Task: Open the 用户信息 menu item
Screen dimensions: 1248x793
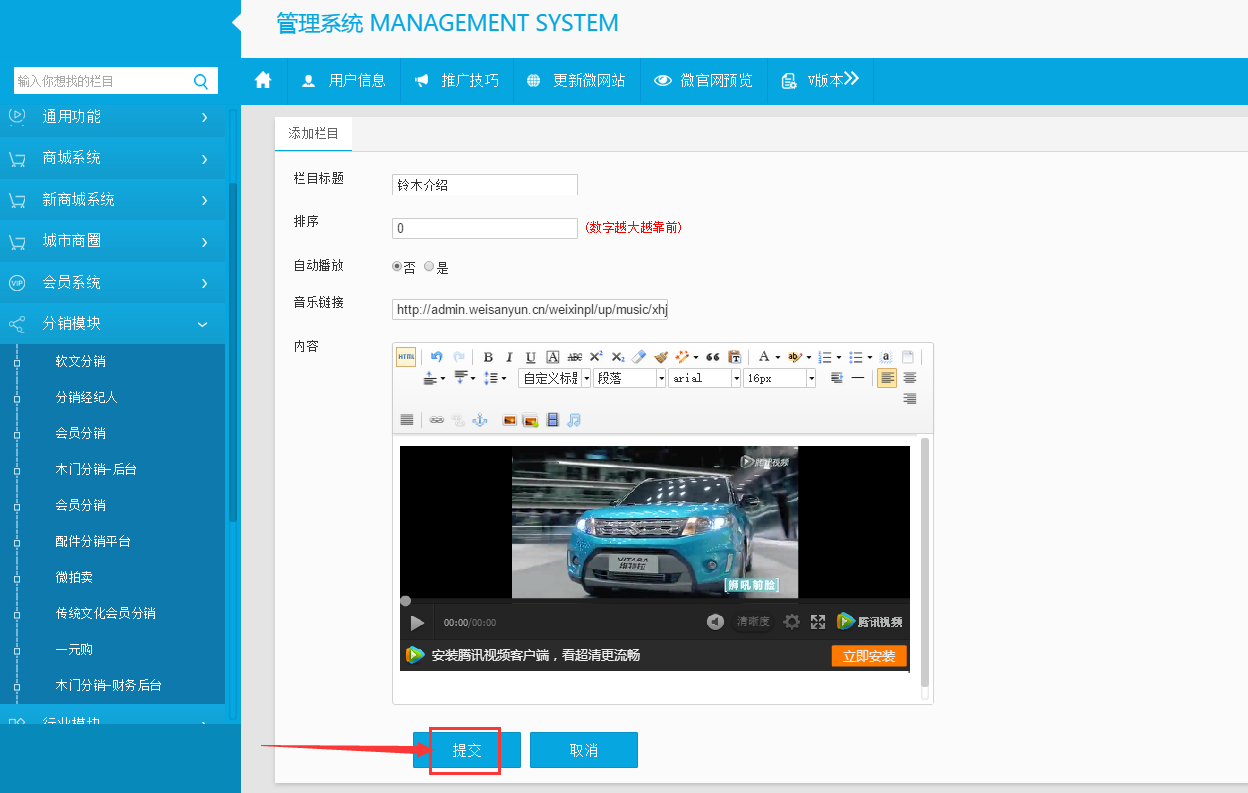Action: (x=344, y=80)
